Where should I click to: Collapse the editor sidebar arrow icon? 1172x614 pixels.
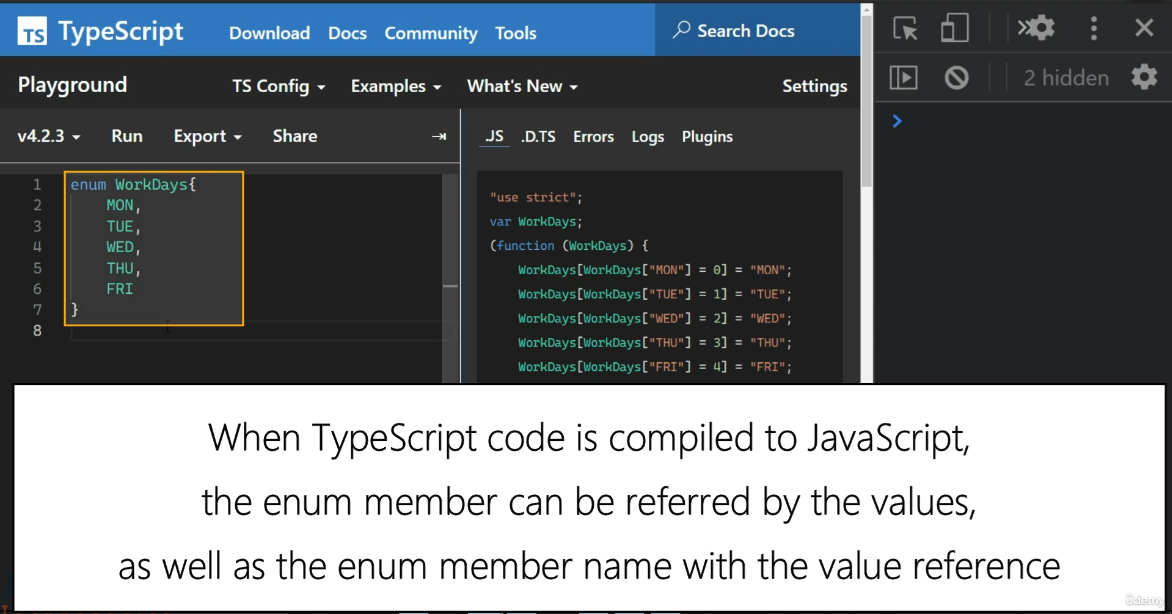(x=439, y=136)
